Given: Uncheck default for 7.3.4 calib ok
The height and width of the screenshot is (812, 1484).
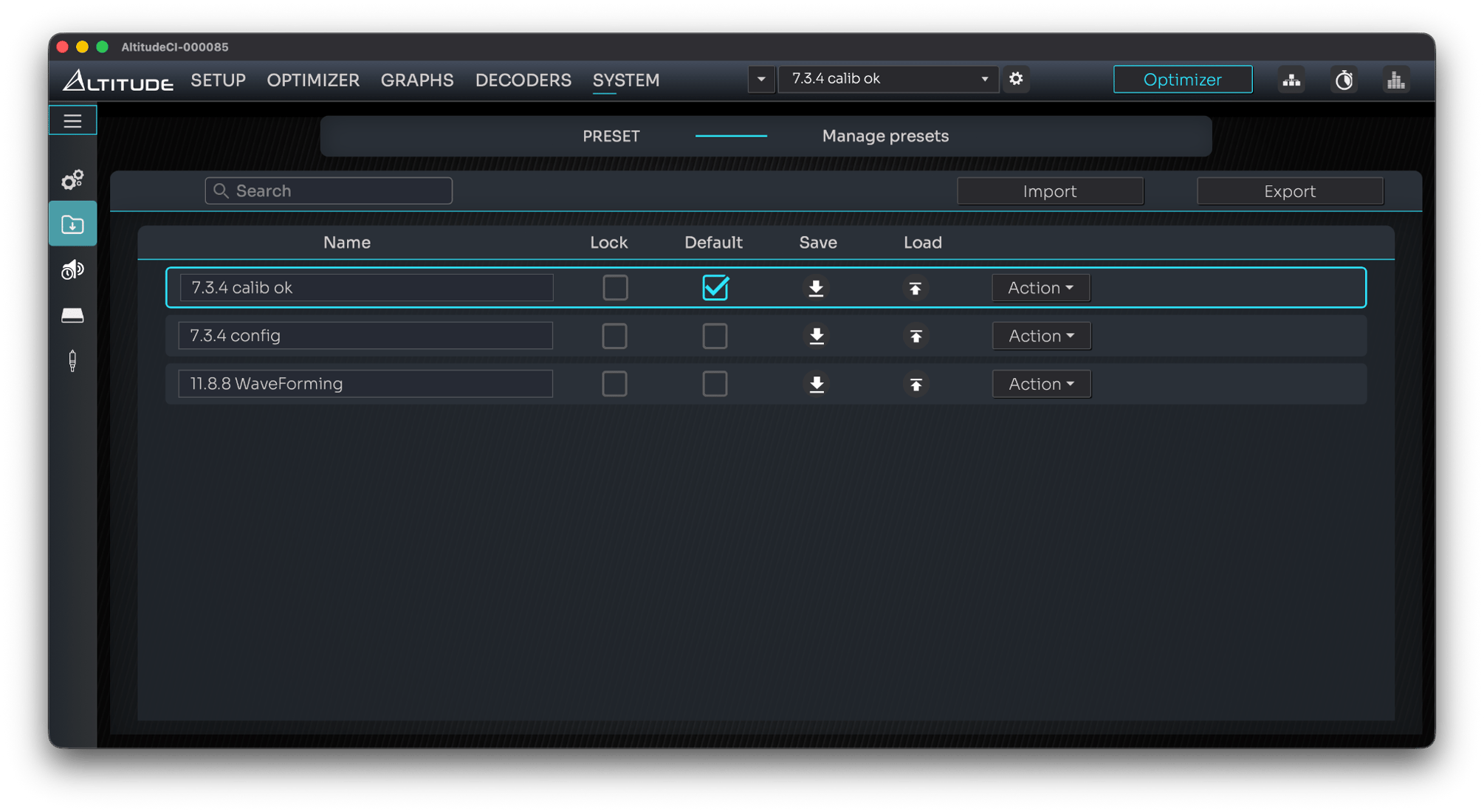Looking at the screenshot, I should [x=715, y=287].
